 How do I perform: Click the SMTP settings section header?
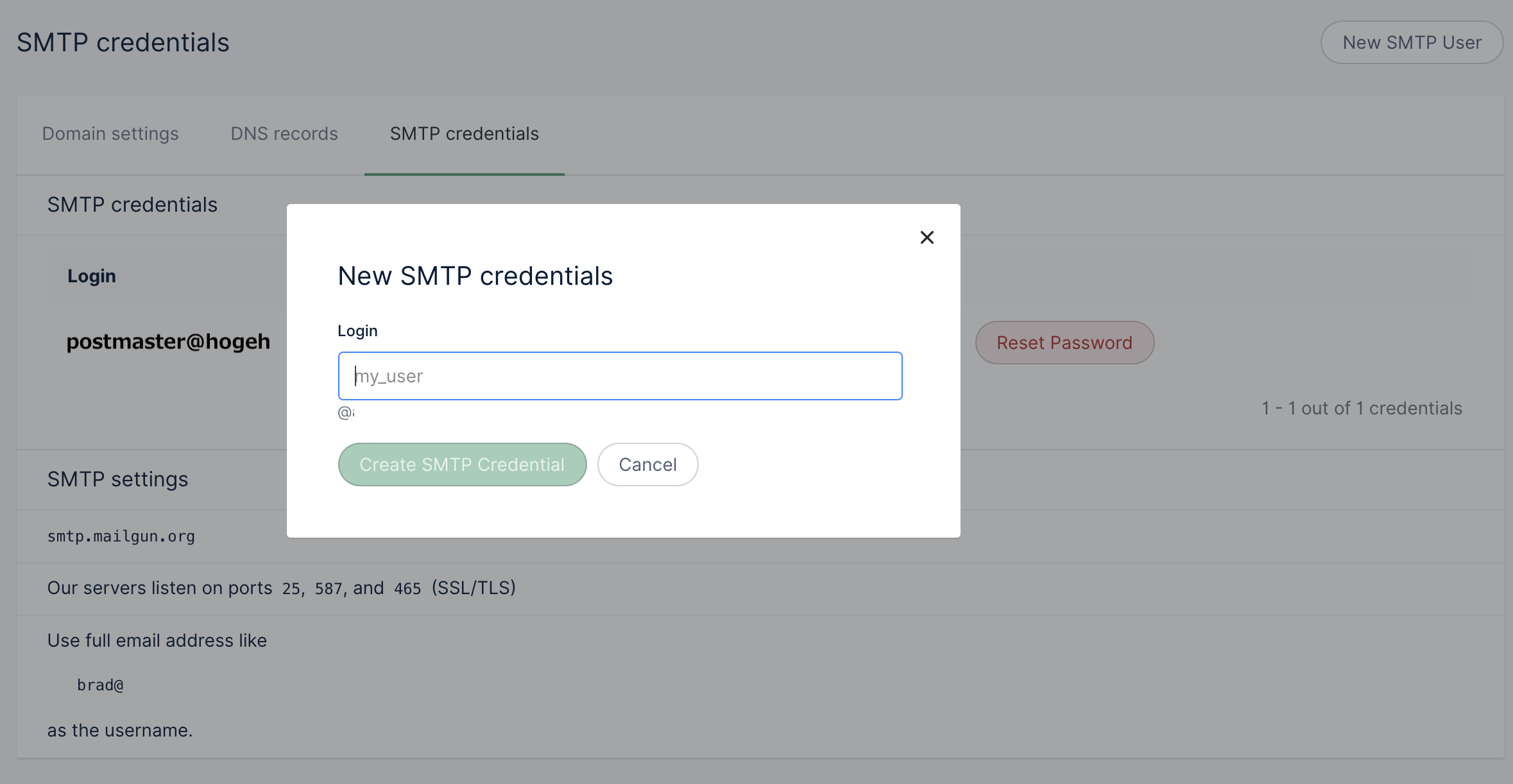[x=117, y=479]
